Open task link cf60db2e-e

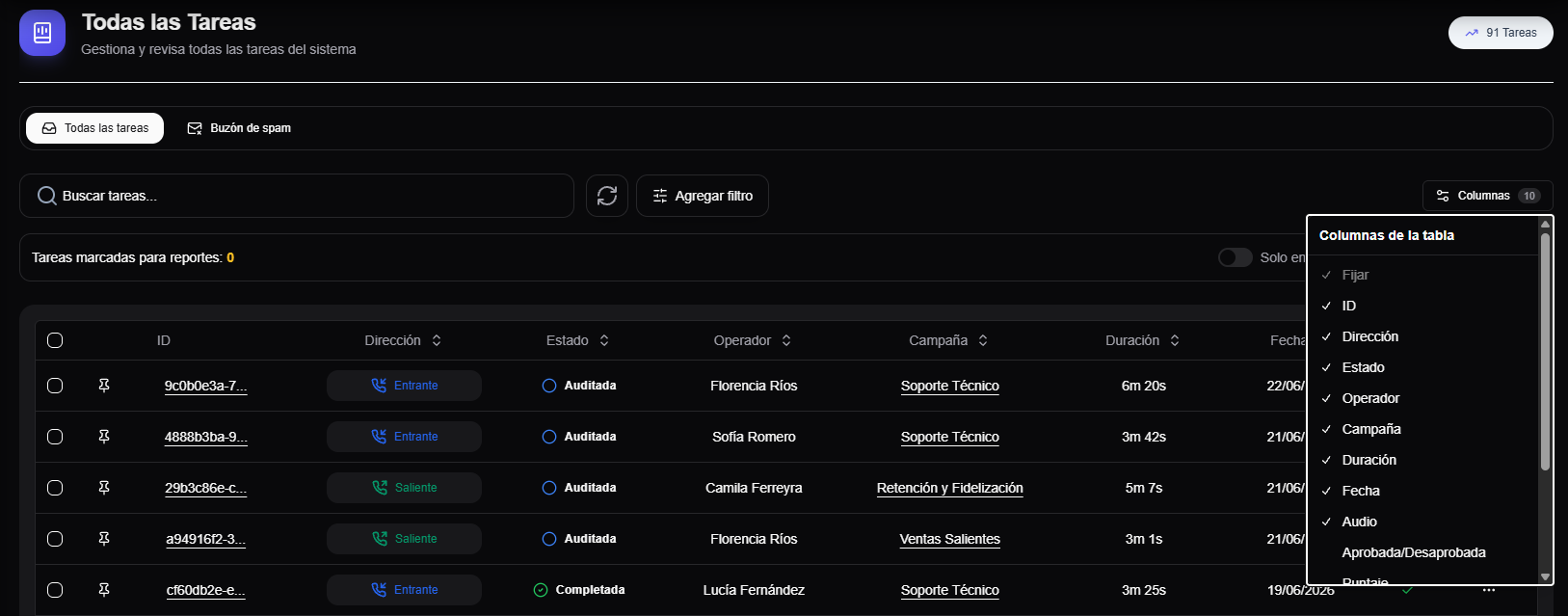206,590
